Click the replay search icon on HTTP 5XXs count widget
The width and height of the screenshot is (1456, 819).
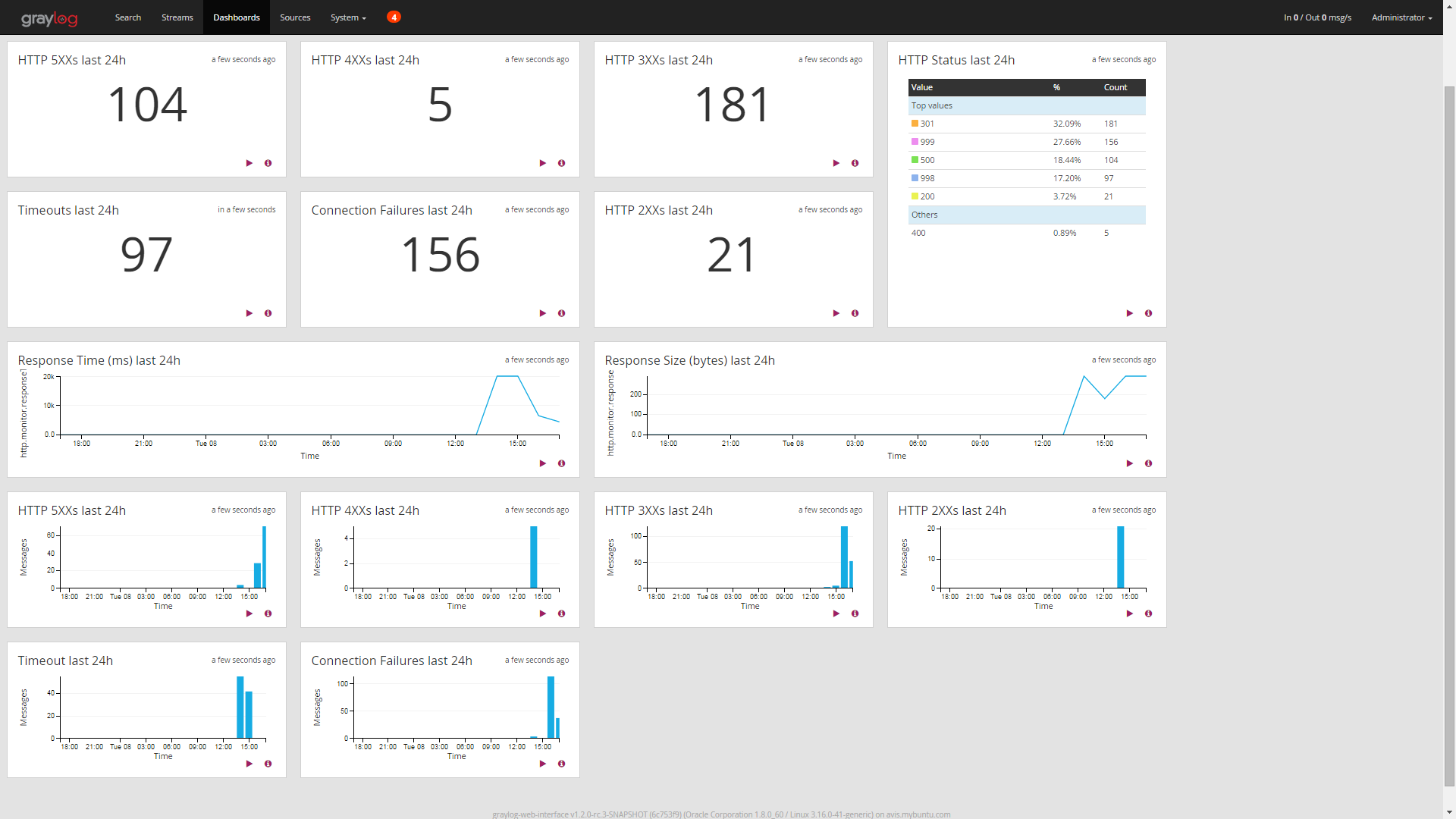click(x=249, y=163)
